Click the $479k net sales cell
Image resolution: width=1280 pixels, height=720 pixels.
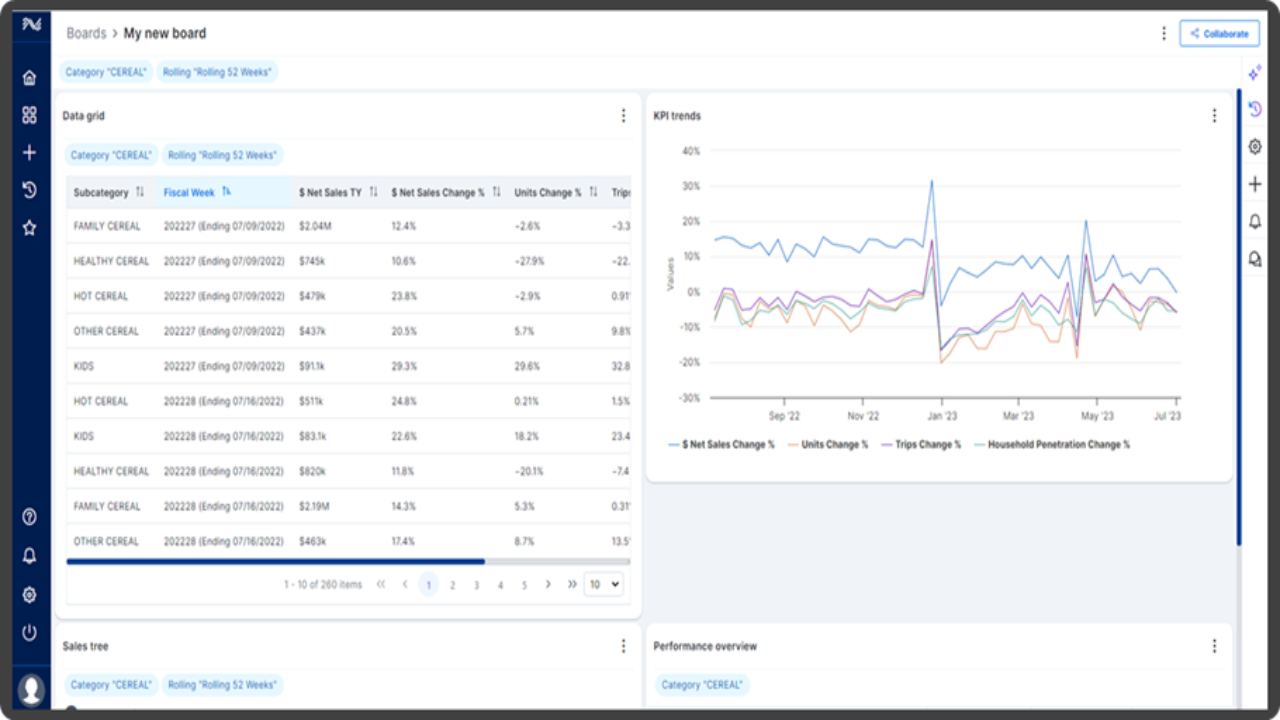(x=311, y=296)
